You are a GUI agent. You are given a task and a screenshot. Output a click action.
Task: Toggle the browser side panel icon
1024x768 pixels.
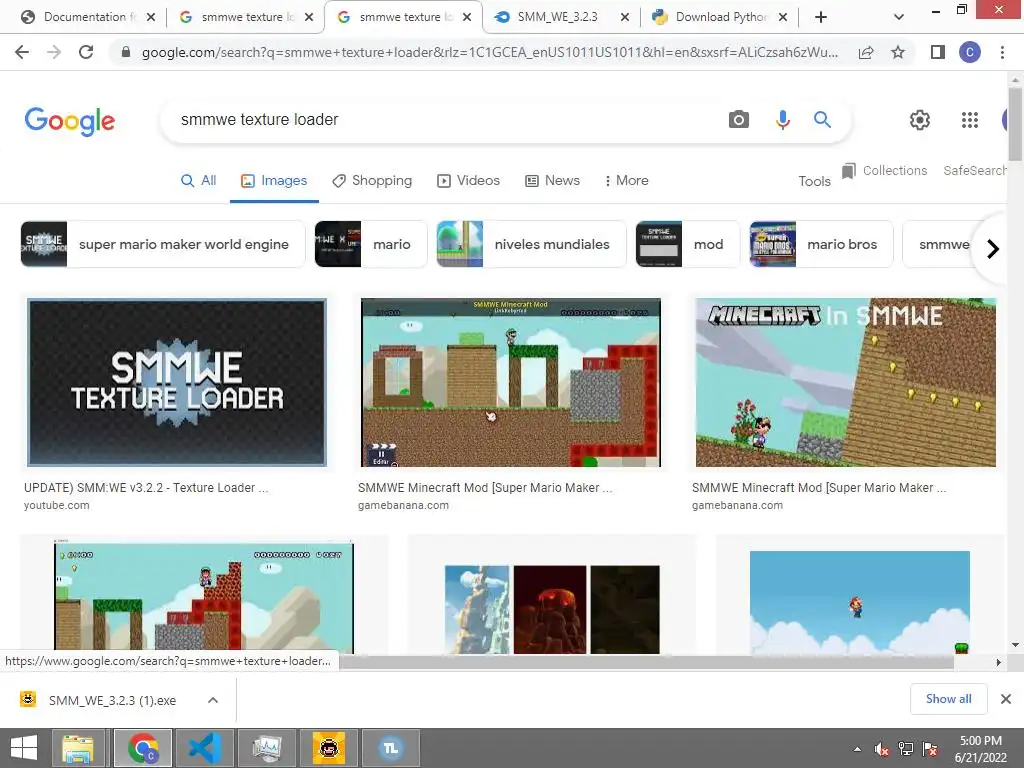938,52
